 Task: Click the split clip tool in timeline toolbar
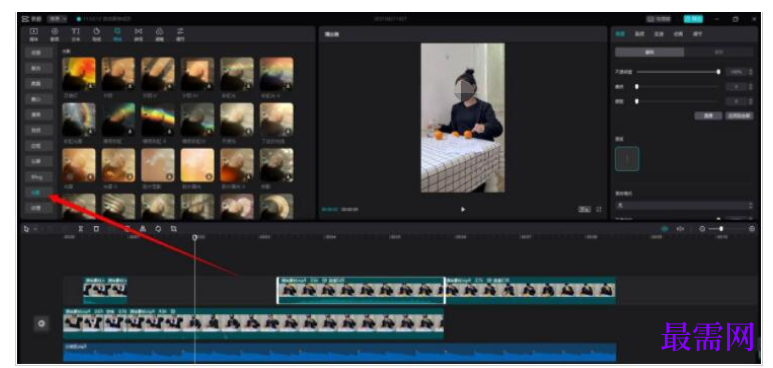click(81, 229)
